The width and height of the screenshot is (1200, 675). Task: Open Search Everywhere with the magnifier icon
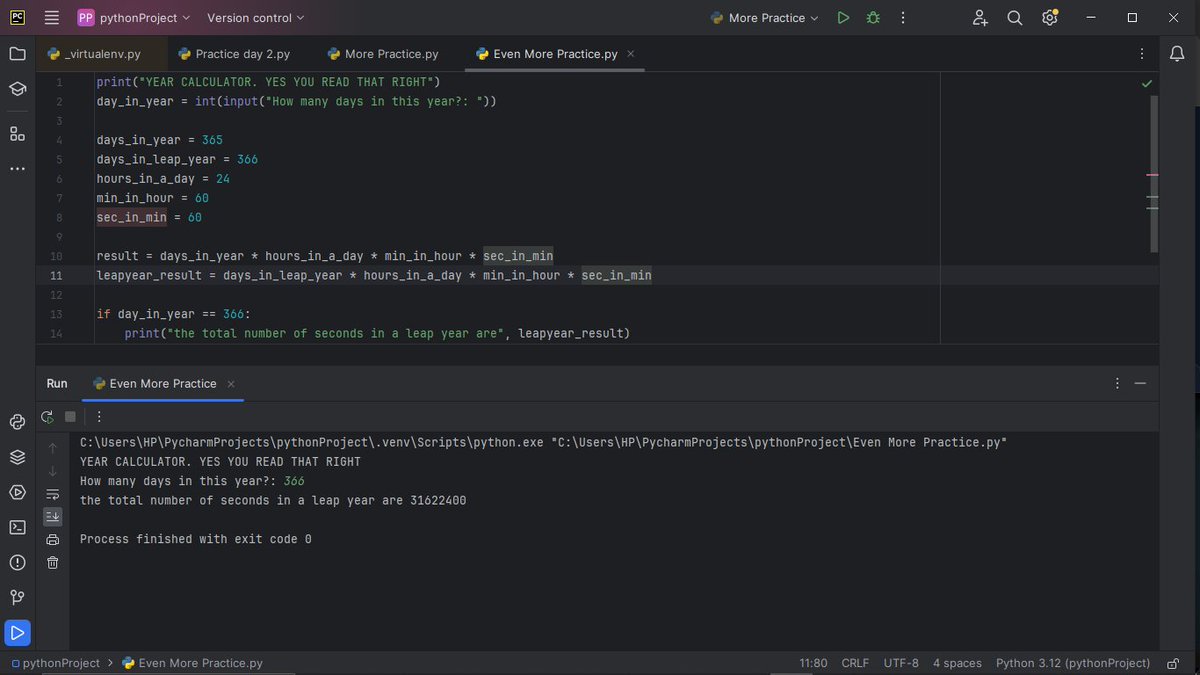point(1013,18)
